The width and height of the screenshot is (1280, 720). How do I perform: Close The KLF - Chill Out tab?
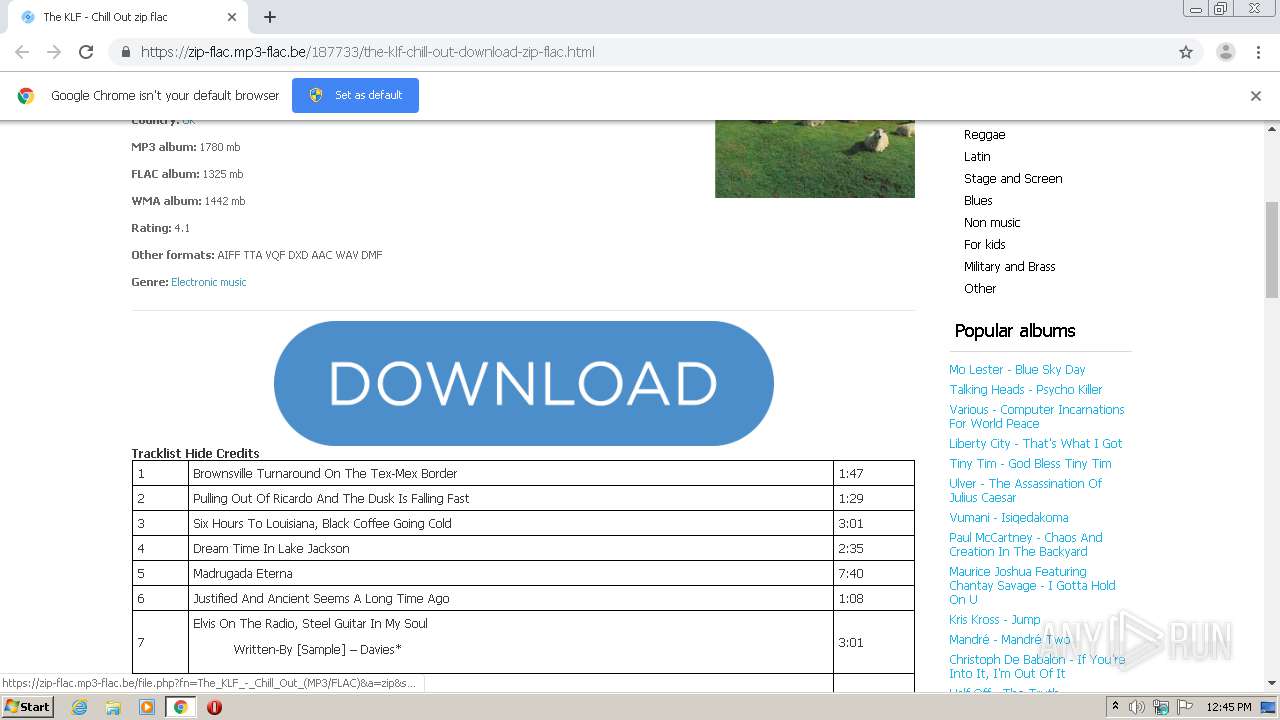pos(232,17)
